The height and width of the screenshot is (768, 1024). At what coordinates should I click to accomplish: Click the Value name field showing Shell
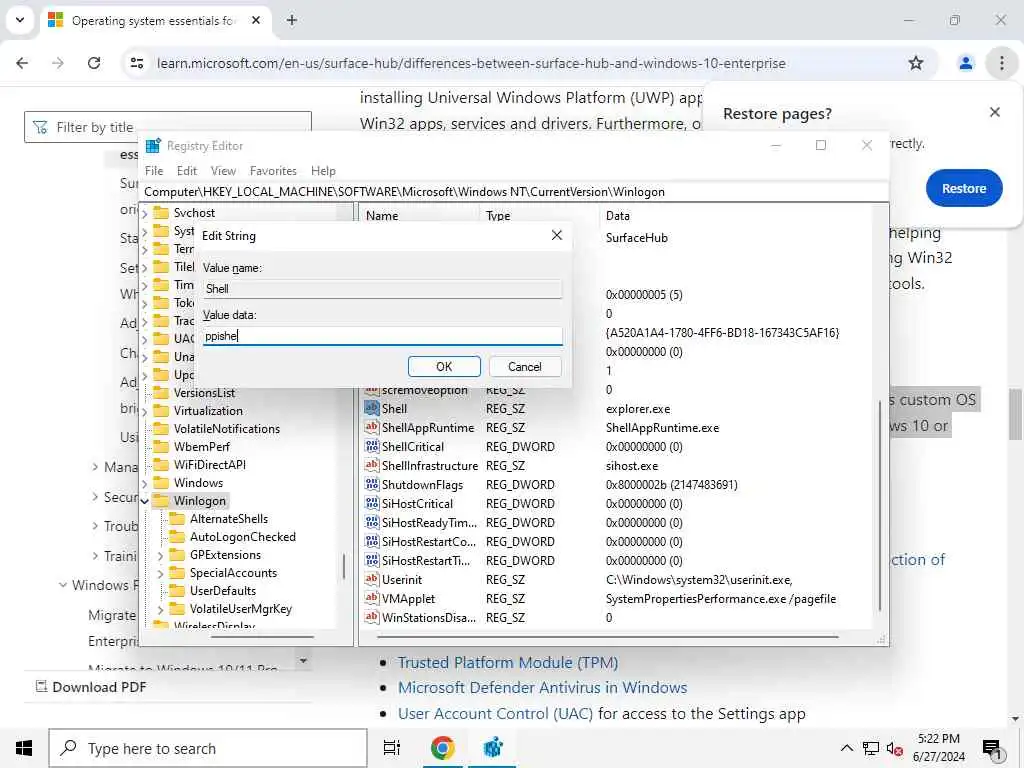[382, 289]
